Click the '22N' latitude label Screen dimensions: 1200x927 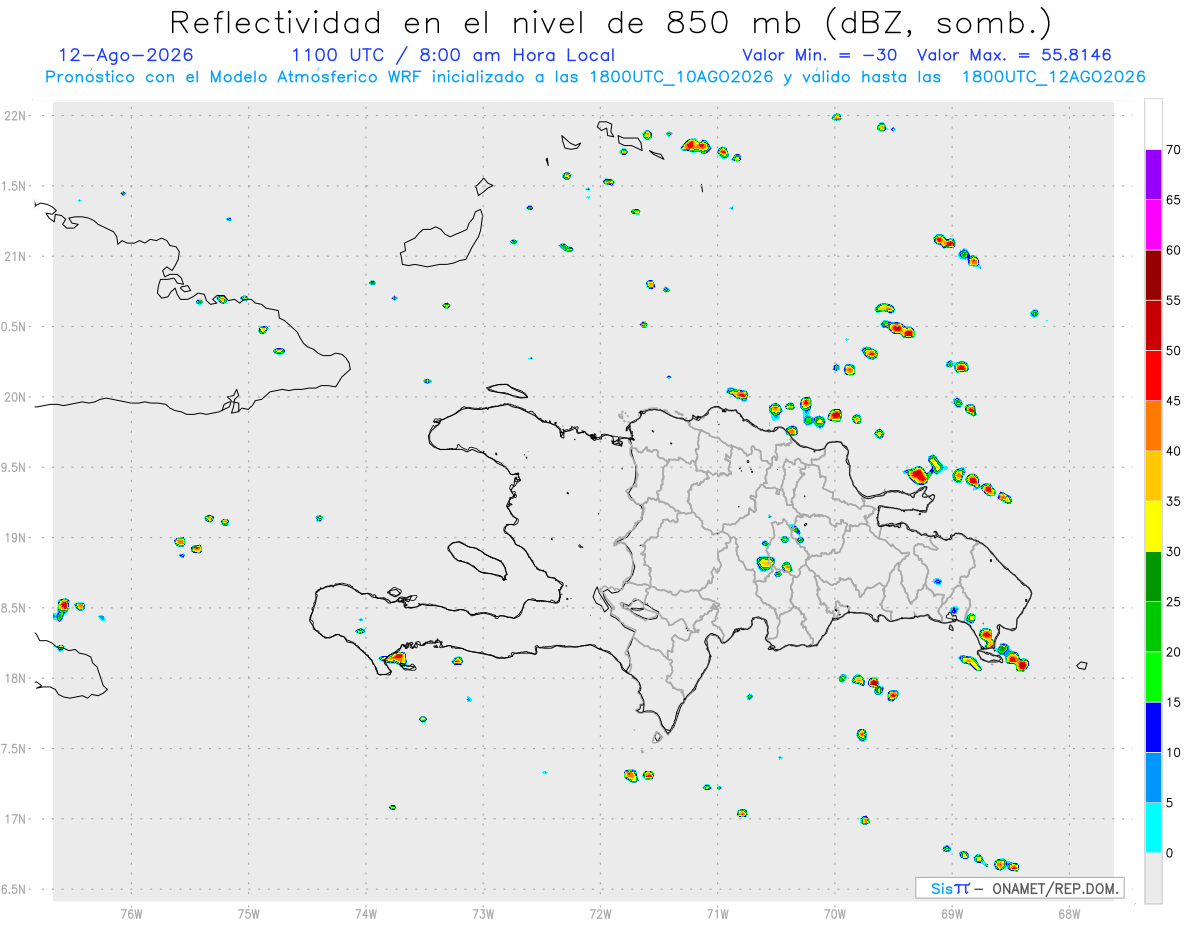click(17, 116)
